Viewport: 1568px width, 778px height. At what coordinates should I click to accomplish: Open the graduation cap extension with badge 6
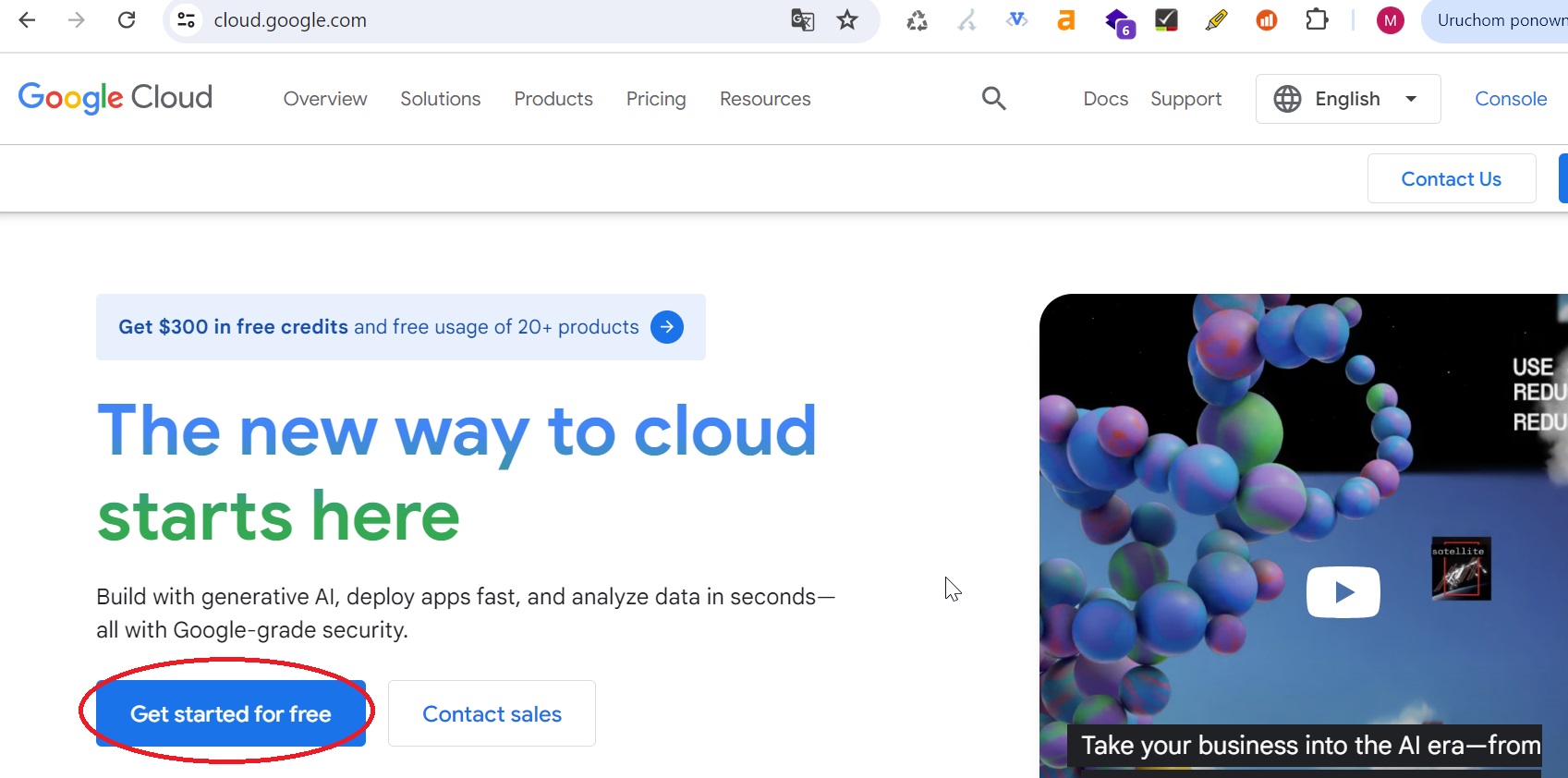tap(1119, 22)
